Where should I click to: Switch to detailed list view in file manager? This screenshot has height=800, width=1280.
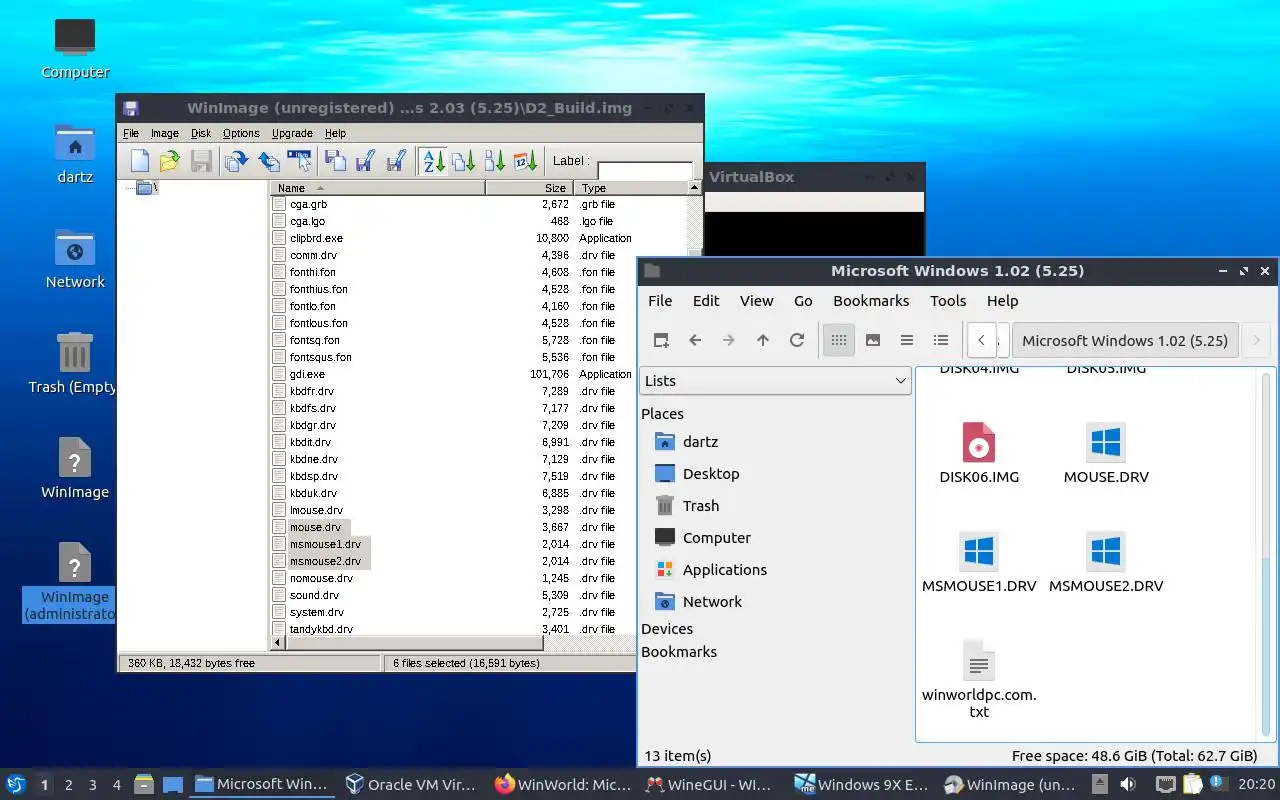click(941, 340)
